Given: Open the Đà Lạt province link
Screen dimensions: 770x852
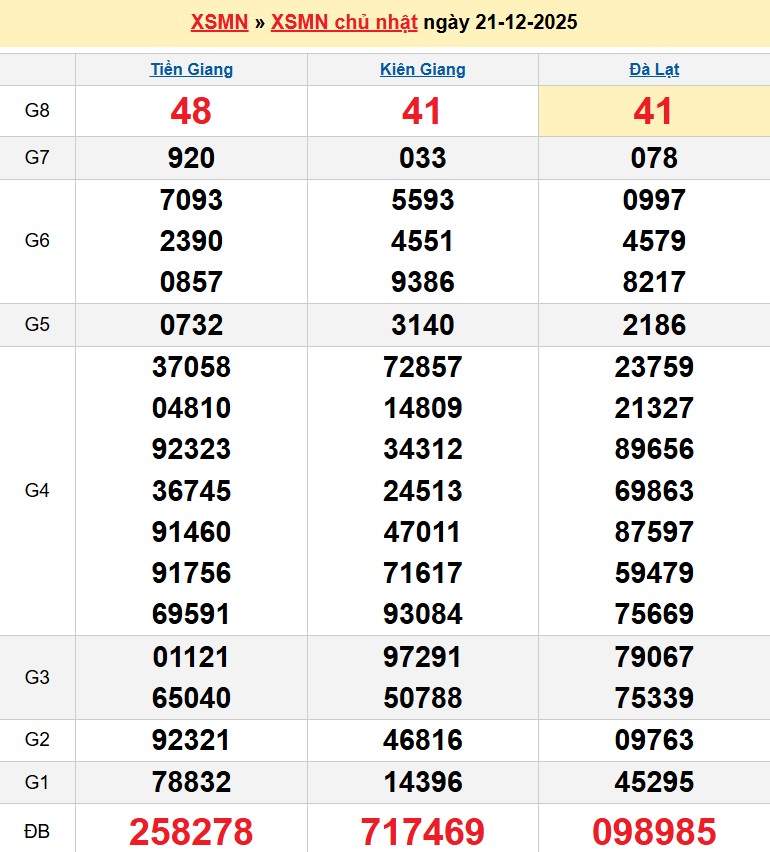Looking at the screenshot, I should click(x=654, y=69).
